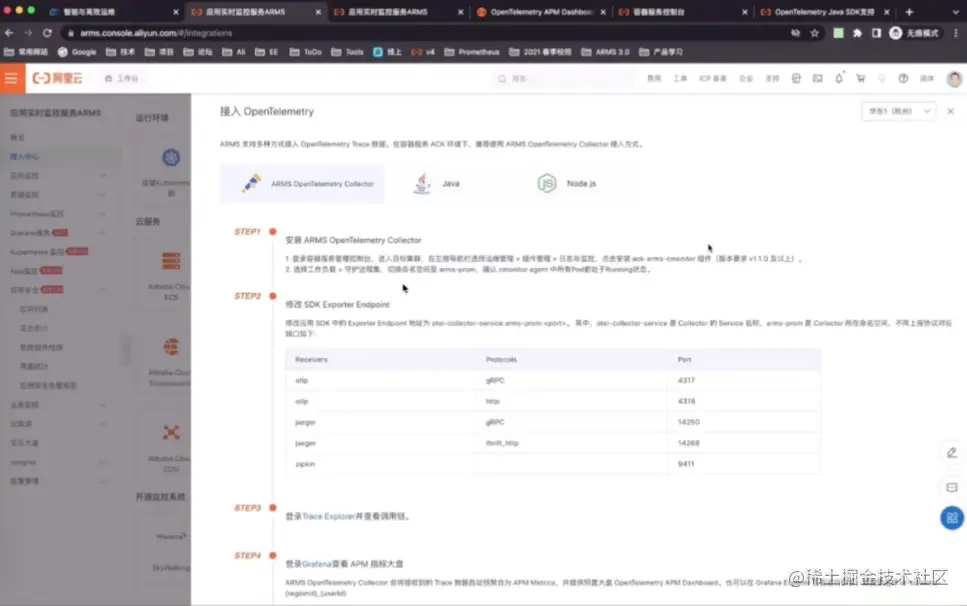Viewport: 967px width, 606px height.
Task: Click port value 4318 in table
Action: 686,401
